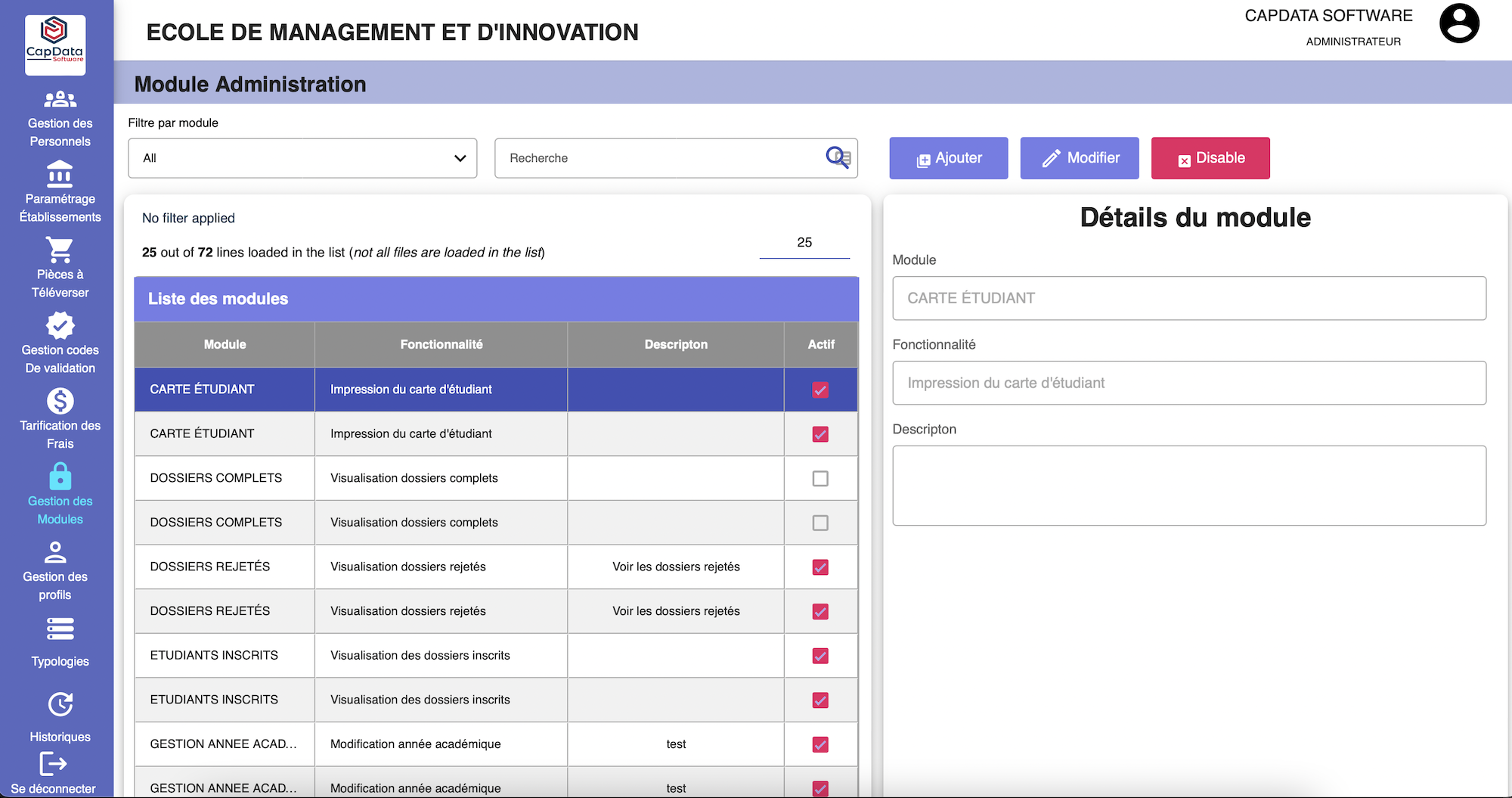
Task: Open Pièces à Téléverser cart icon
Action: [x=60, y=250]
